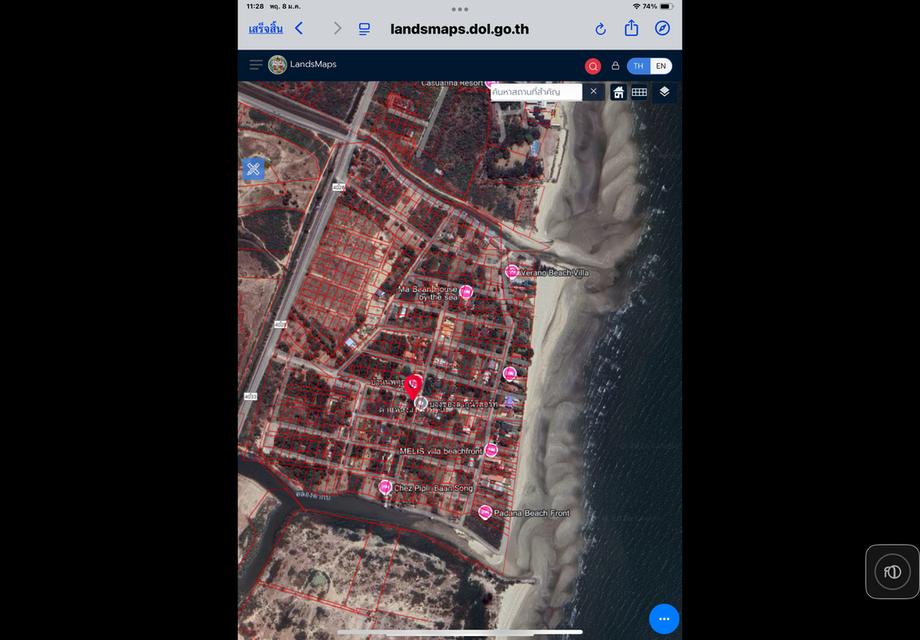Click the grid measurement icon

pos(639,92)
